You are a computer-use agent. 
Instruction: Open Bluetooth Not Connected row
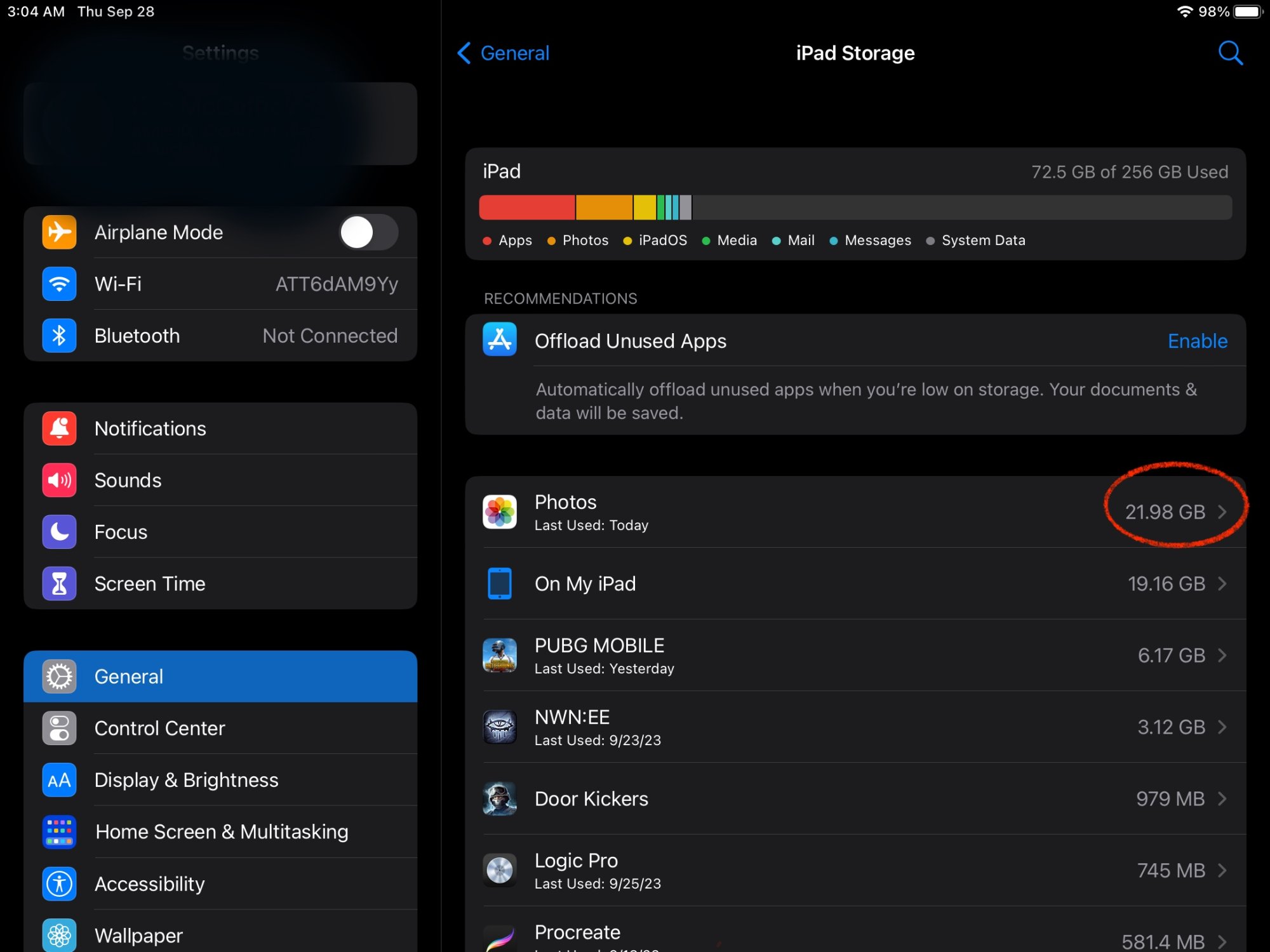click(x=220, y=335)
